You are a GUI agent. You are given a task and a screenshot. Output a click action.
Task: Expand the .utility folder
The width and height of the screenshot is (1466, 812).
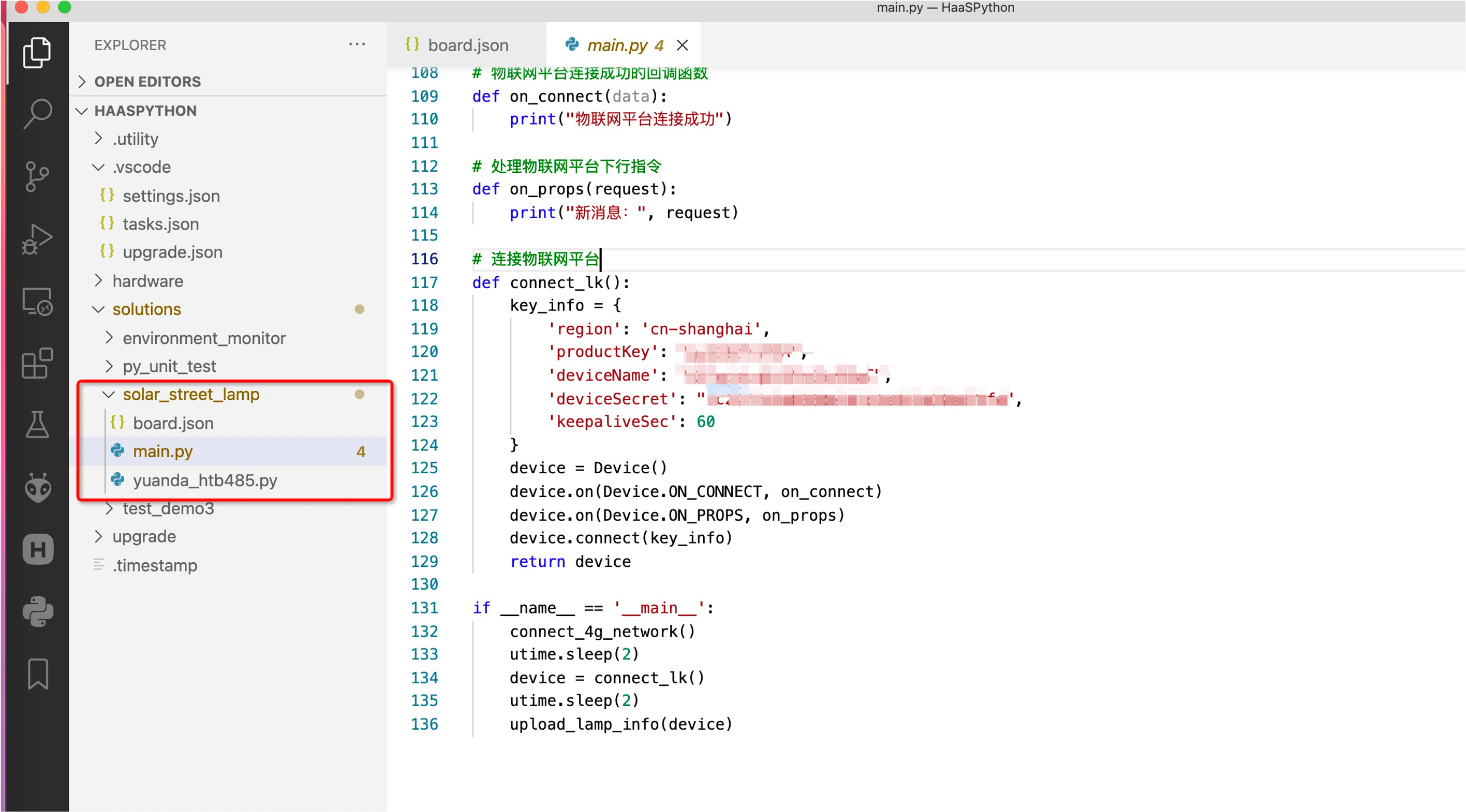coord(228,139)
